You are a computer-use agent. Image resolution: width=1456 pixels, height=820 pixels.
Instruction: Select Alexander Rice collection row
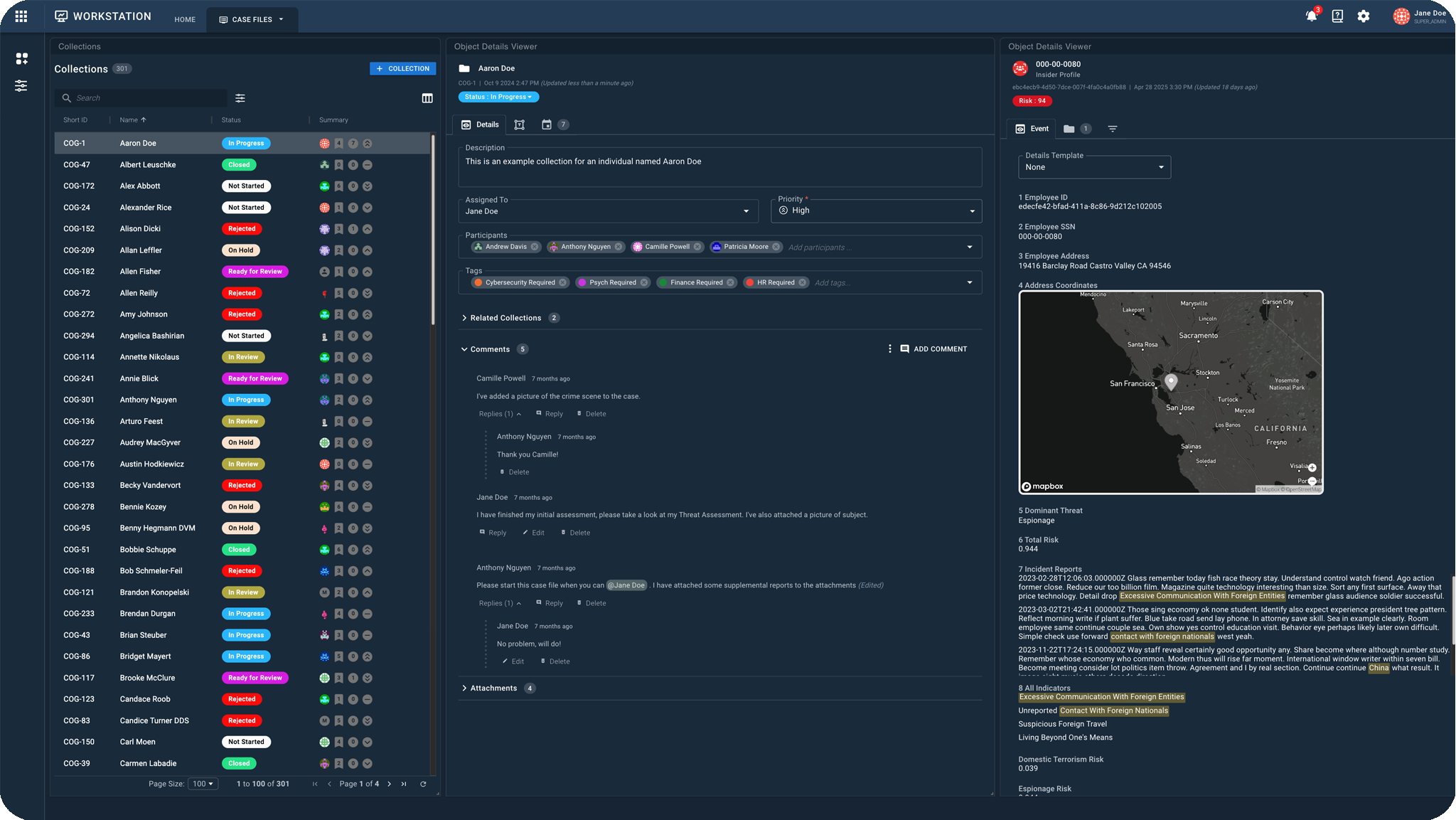coord(242,208)
